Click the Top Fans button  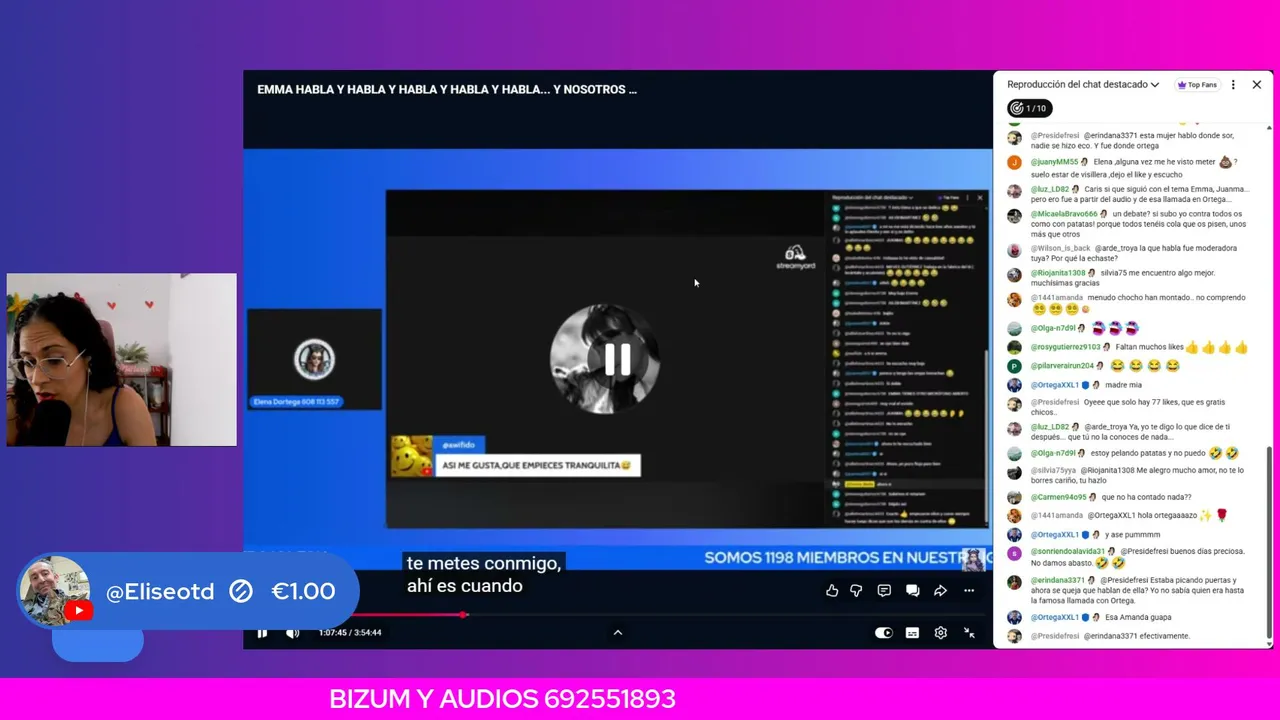pos(1197,85)
